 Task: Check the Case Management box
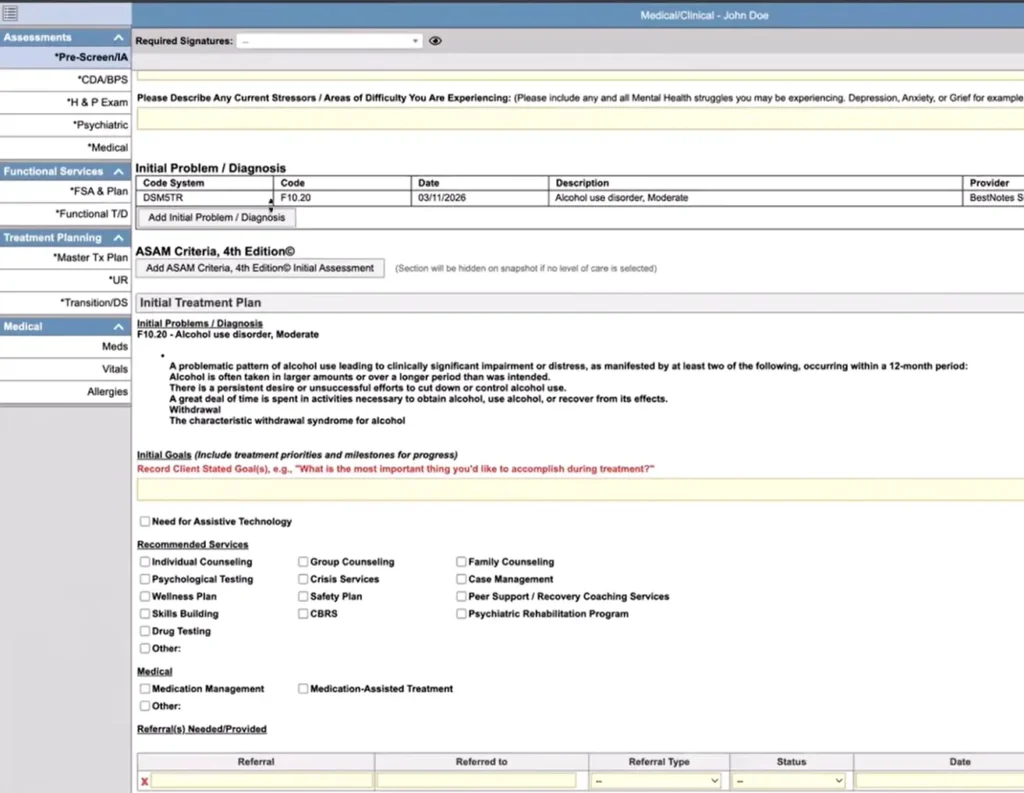point(461,579)
